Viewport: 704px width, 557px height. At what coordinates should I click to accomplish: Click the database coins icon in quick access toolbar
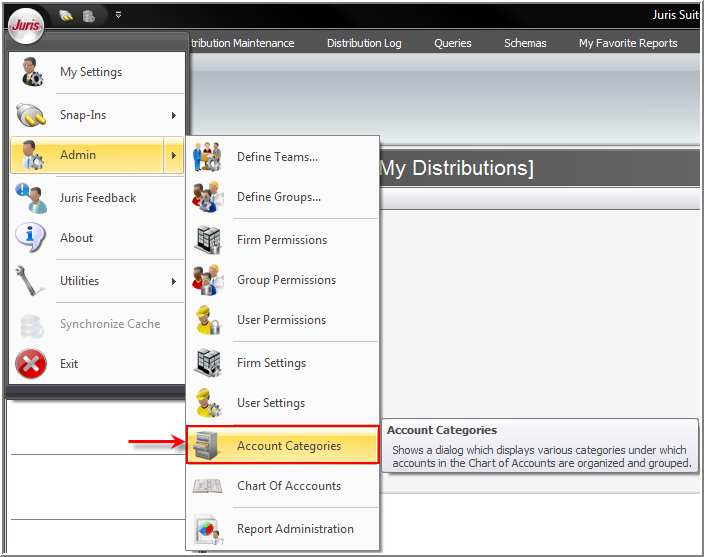point(90,16)
